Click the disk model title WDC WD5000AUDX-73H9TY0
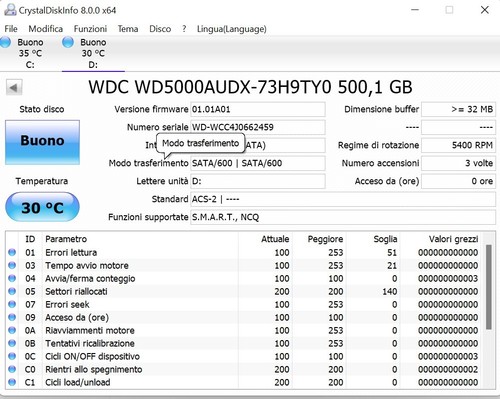Screen dimensions: 500x399 coord(210,87)
